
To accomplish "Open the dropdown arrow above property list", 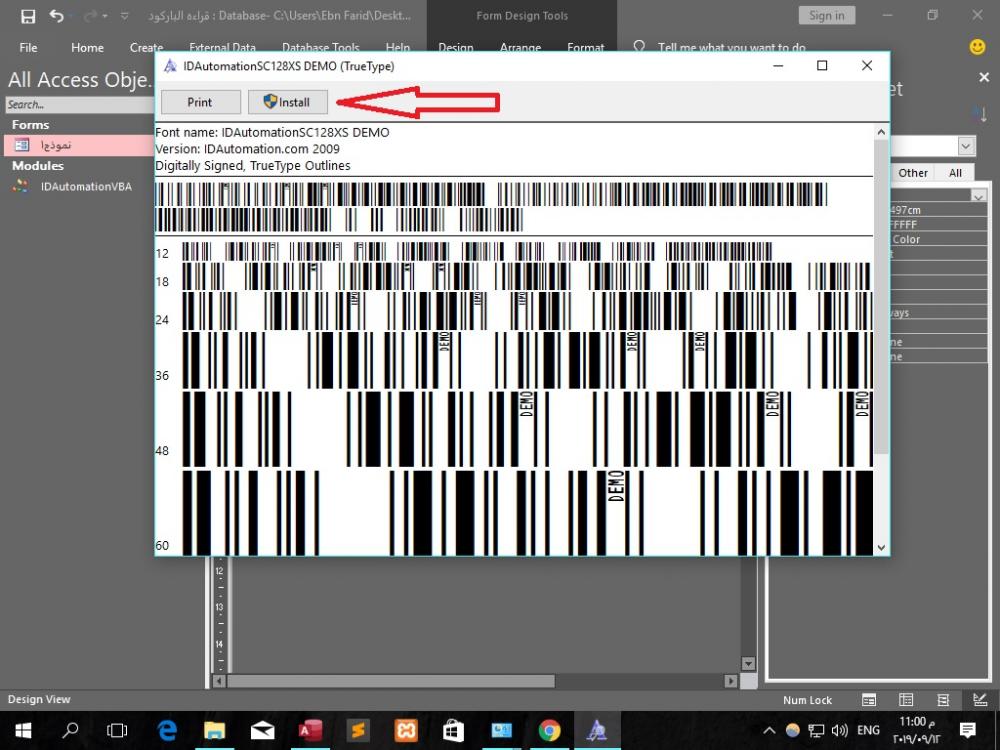I will 979,196.
